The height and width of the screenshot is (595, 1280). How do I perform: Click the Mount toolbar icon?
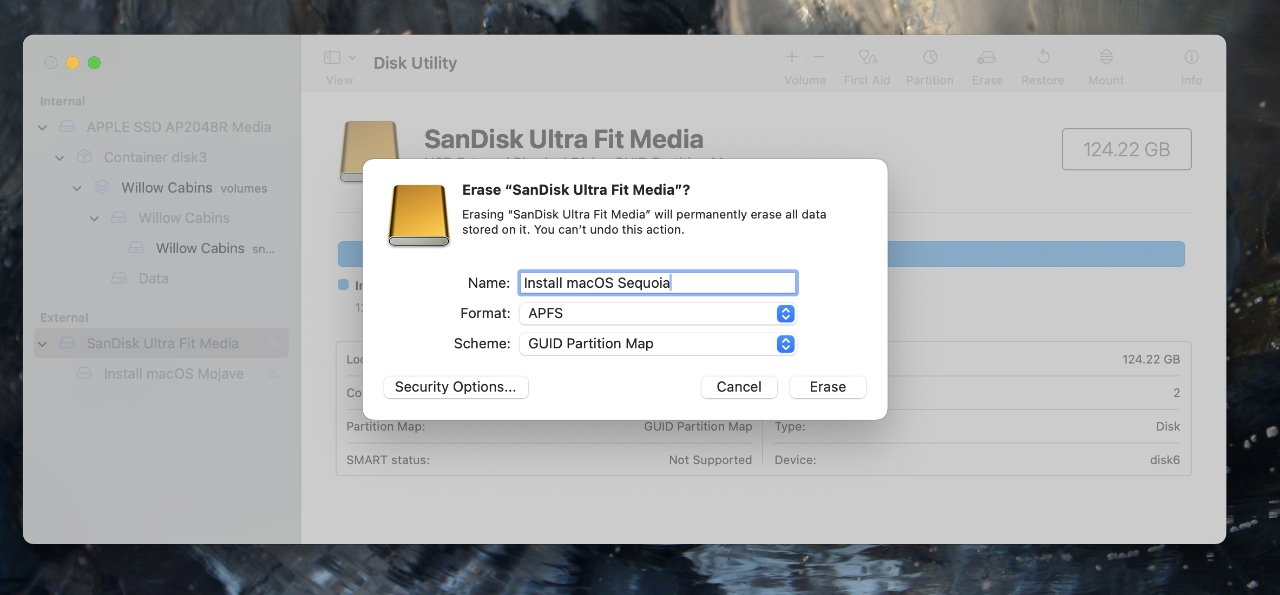[x=1106, y=57]
